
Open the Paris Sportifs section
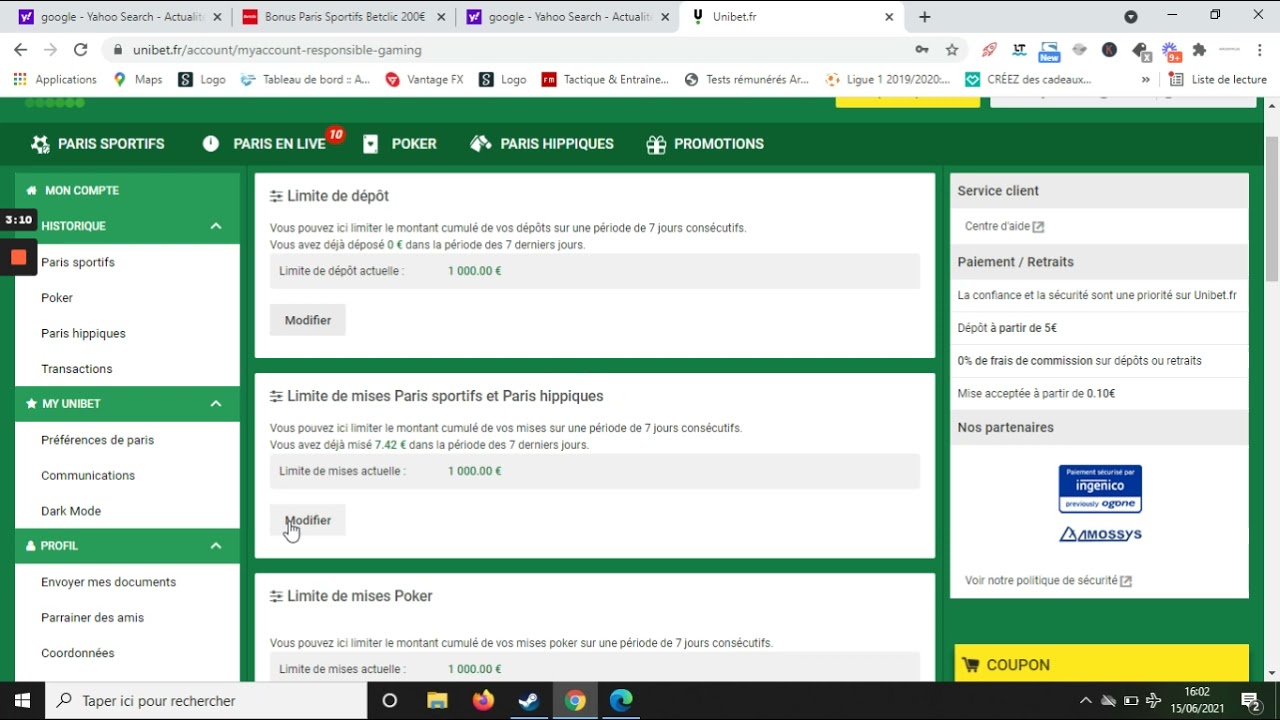[97, 144]
